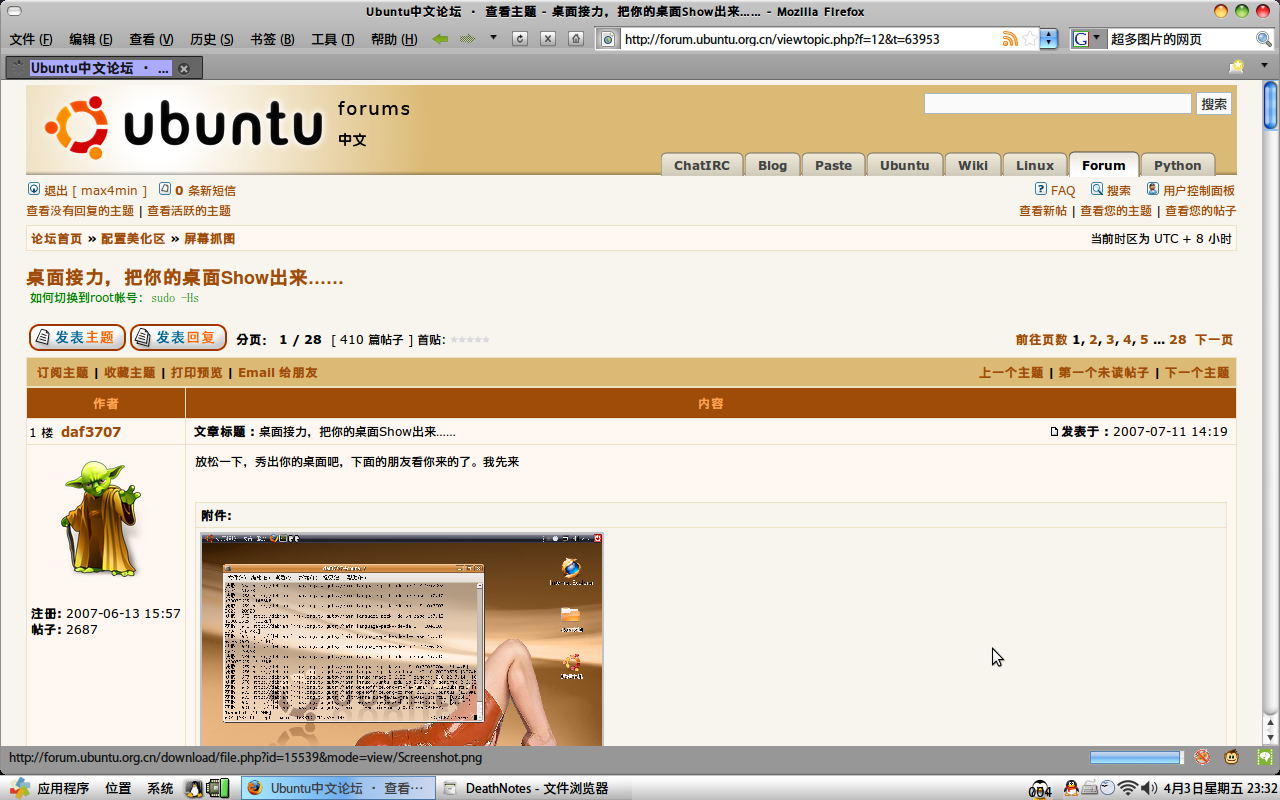This screenshot has height=800, width=1280.
Task: Navigate to 配置美化区 in breadcrumb
Action: tap(133, 239)
